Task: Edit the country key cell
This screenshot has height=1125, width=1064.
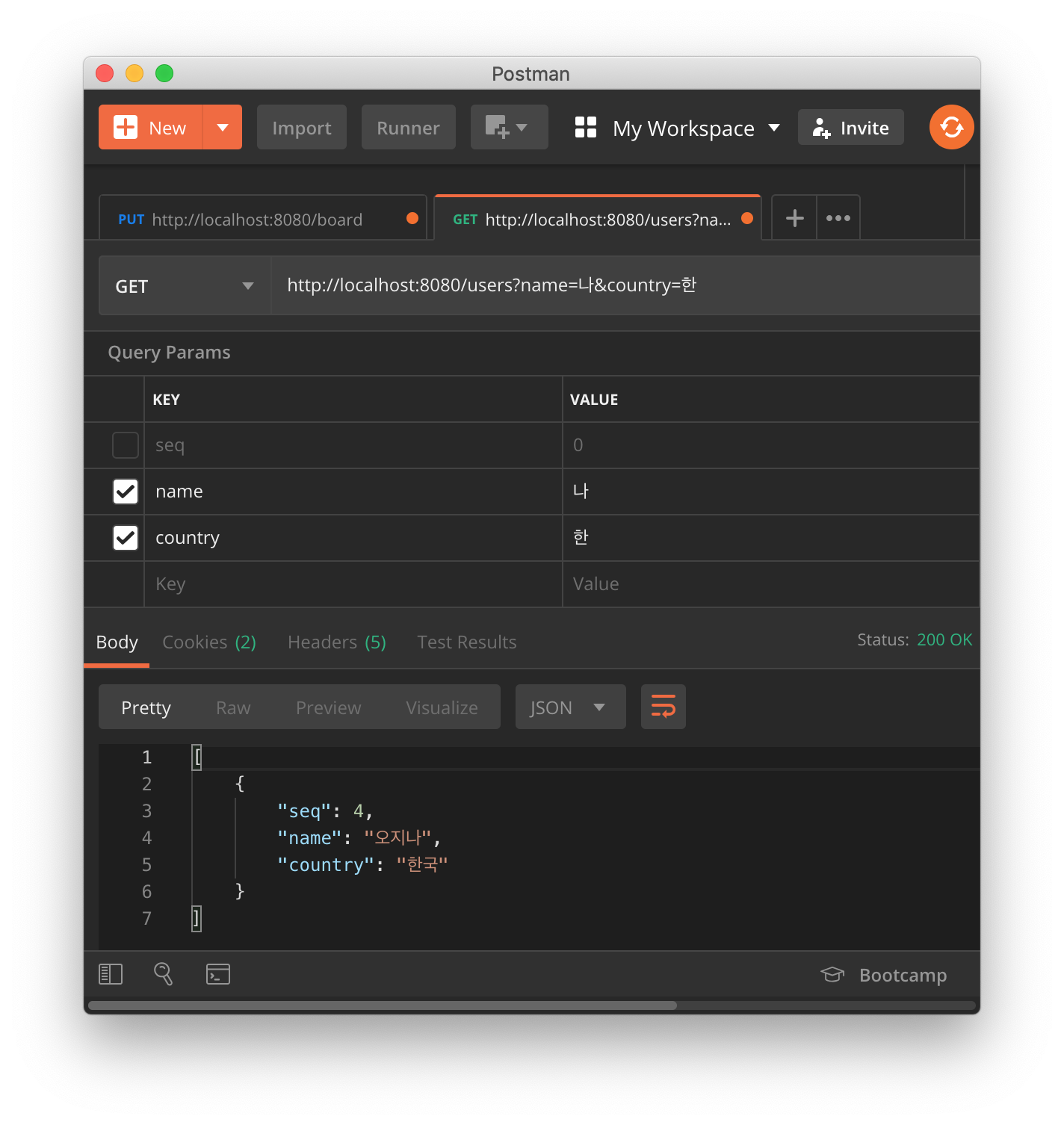Action: (x=353, y=538)
